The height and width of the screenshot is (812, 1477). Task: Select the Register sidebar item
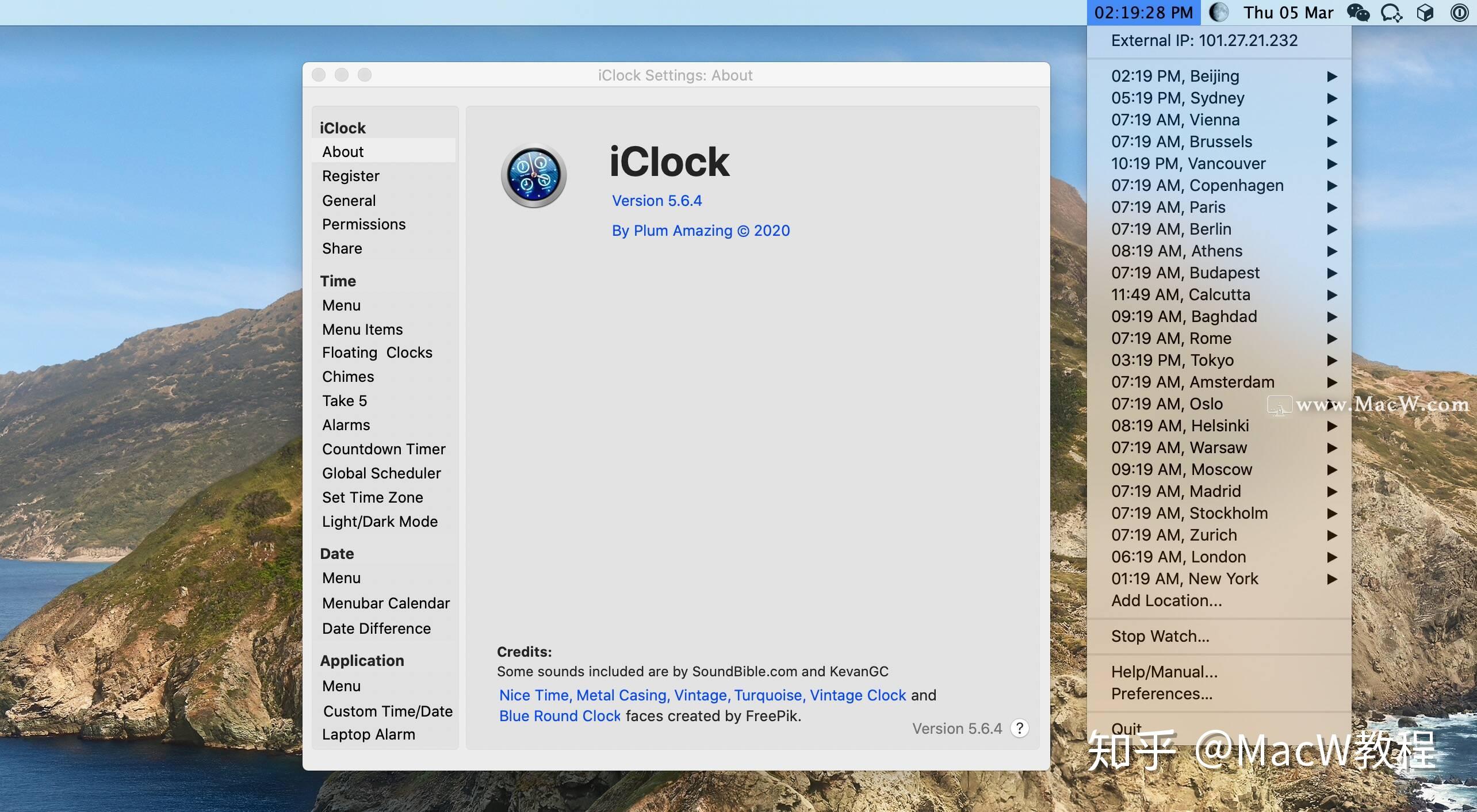[351, 175]
